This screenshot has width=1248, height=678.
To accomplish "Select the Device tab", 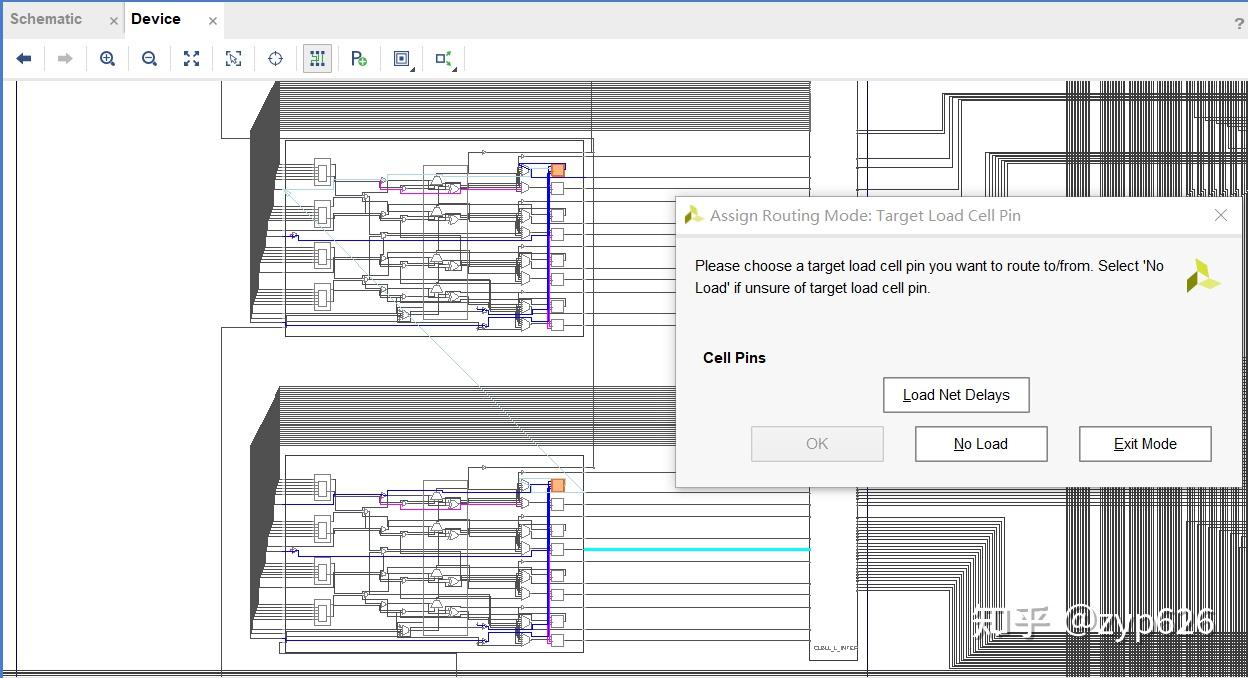I will (x=156, y=19).
